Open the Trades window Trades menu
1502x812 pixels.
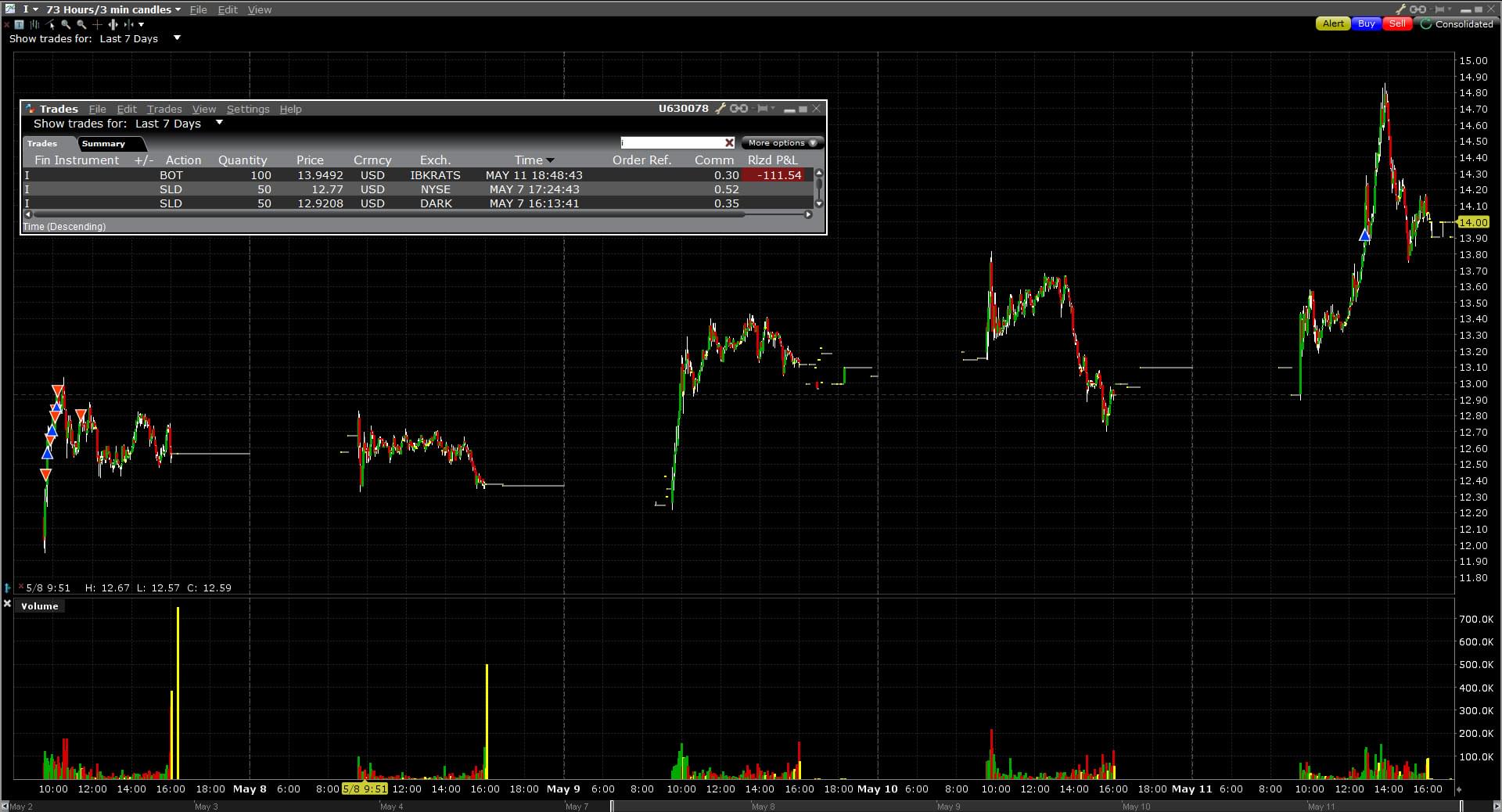coord(164,109)
